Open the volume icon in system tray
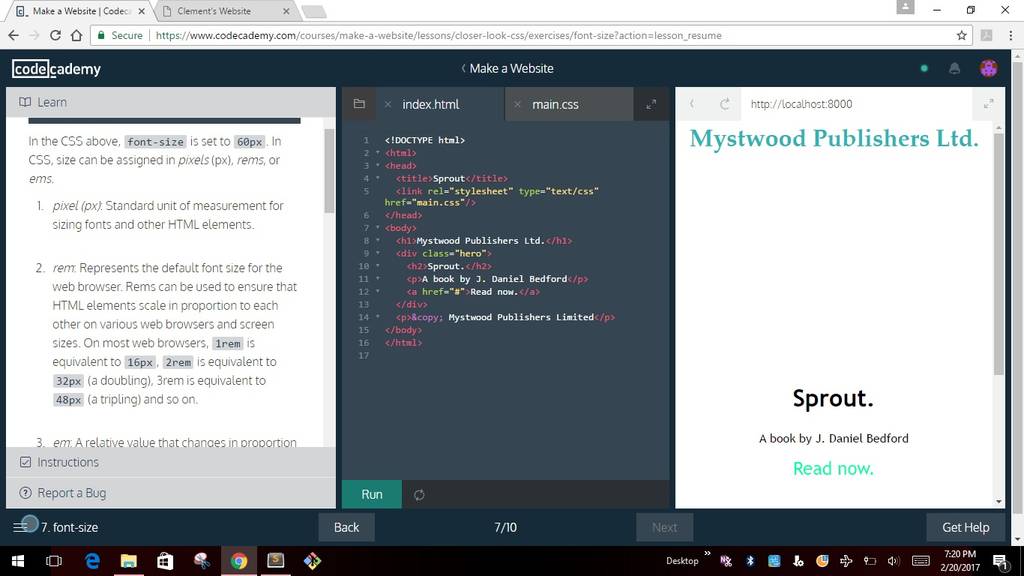 tap(893, 561)
